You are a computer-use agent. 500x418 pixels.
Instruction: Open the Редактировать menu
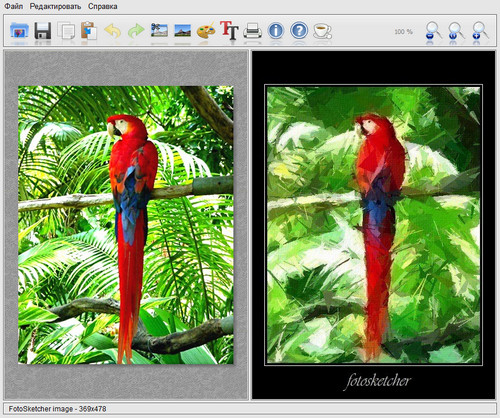pyautogui.click(x=55, y=6)
